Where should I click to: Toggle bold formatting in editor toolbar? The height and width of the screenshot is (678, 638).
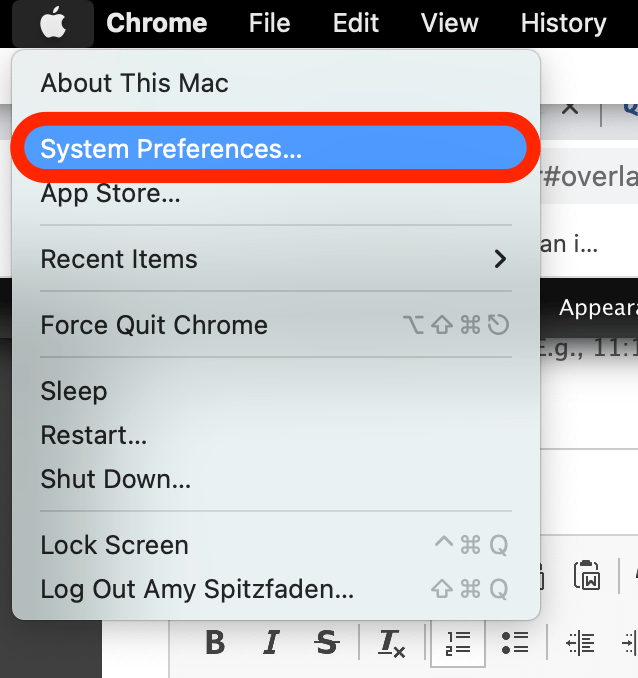point(215,643)
